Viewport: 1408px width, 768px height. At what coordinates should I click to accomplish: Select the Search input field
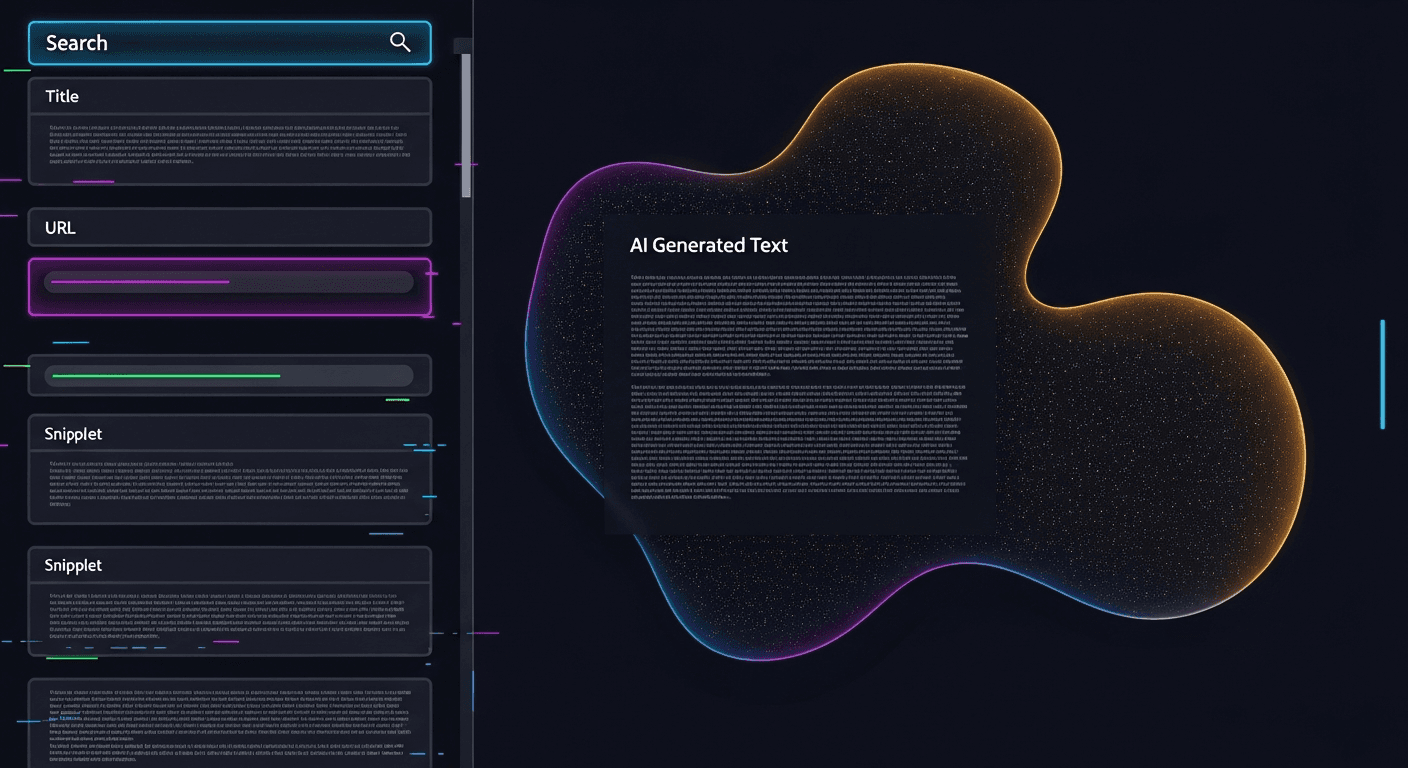pyautogui.click(x=200, y=42)
